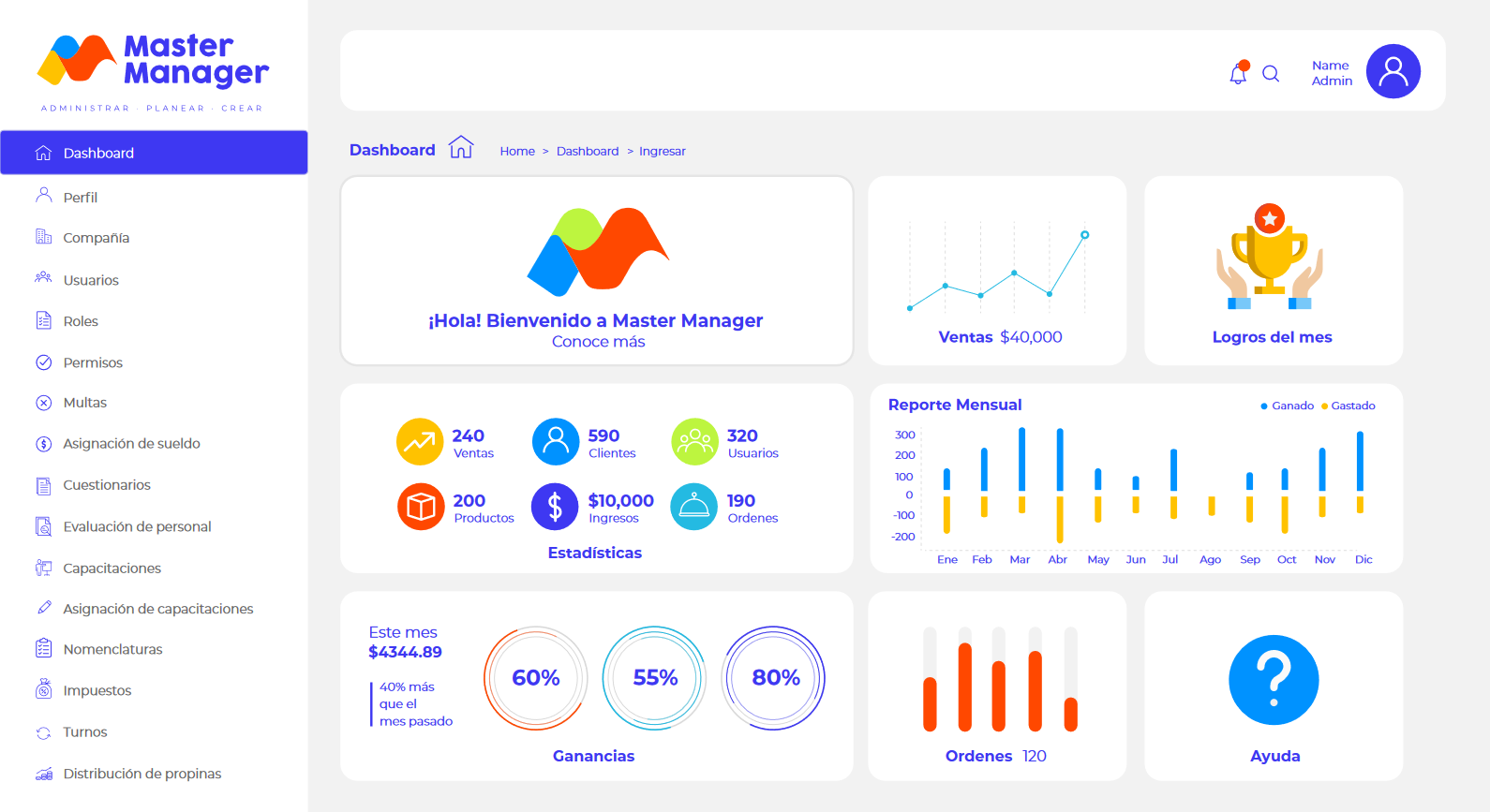Click the Ventas line chart's last data point
This screenshot has width=1490, height=812.
(x=1084, y=234)
